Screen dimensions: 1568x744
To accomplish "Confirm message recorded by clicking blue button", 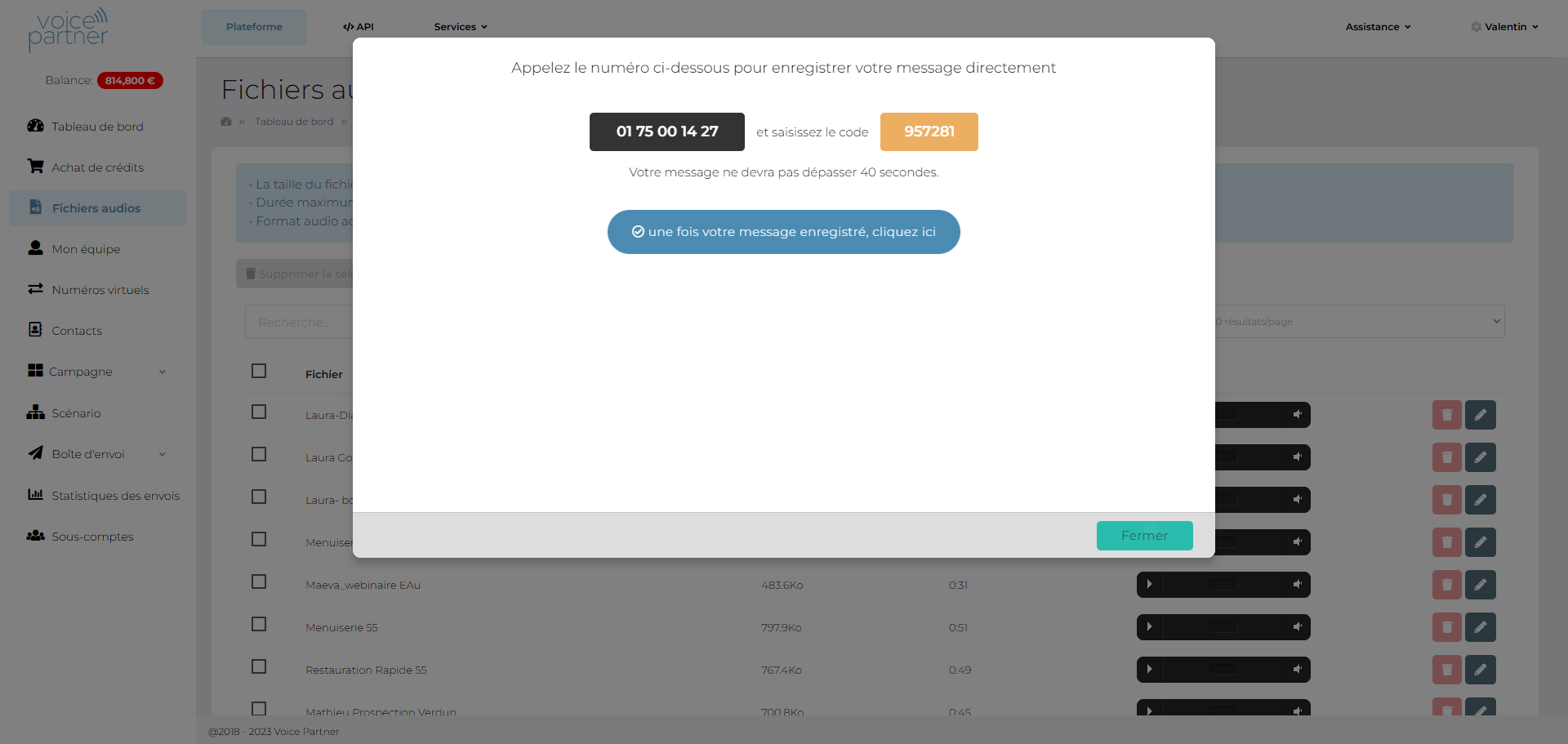I will coord(783,232).
